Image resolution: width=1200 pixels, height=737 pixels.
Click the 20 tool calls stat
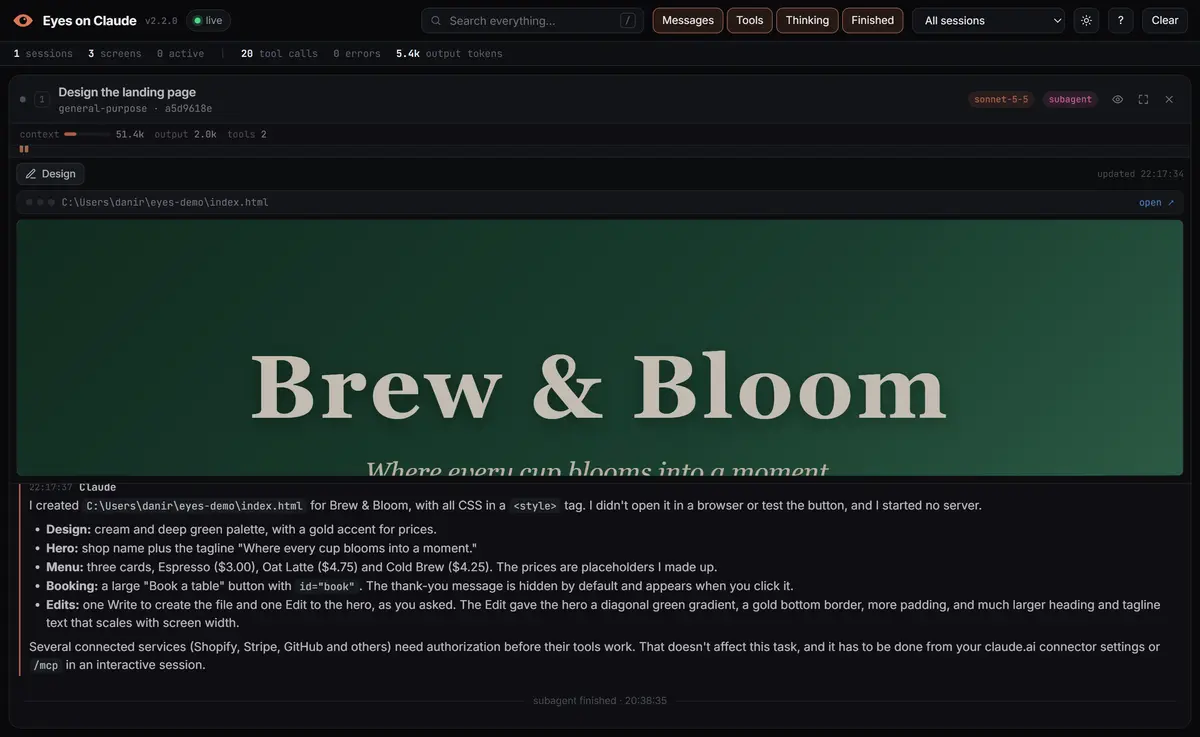click(279, 54)
